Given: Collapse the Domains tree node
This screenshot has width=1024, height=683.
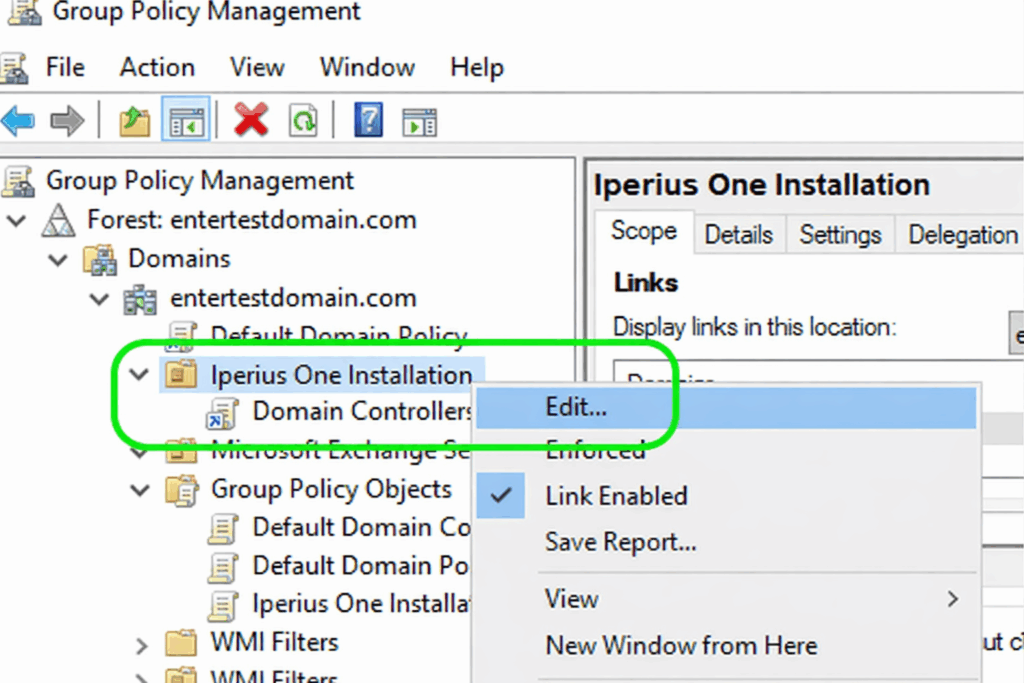Looking at the screenshot, I should click(x=58, y=260).
